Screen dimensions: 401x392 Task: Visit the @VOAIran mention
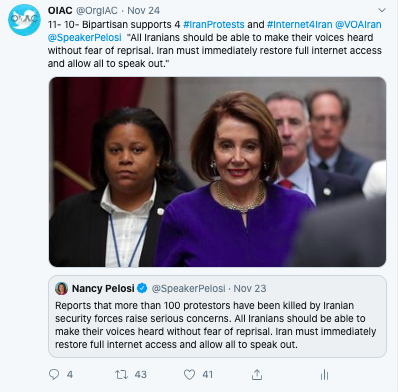click(358, 25)
